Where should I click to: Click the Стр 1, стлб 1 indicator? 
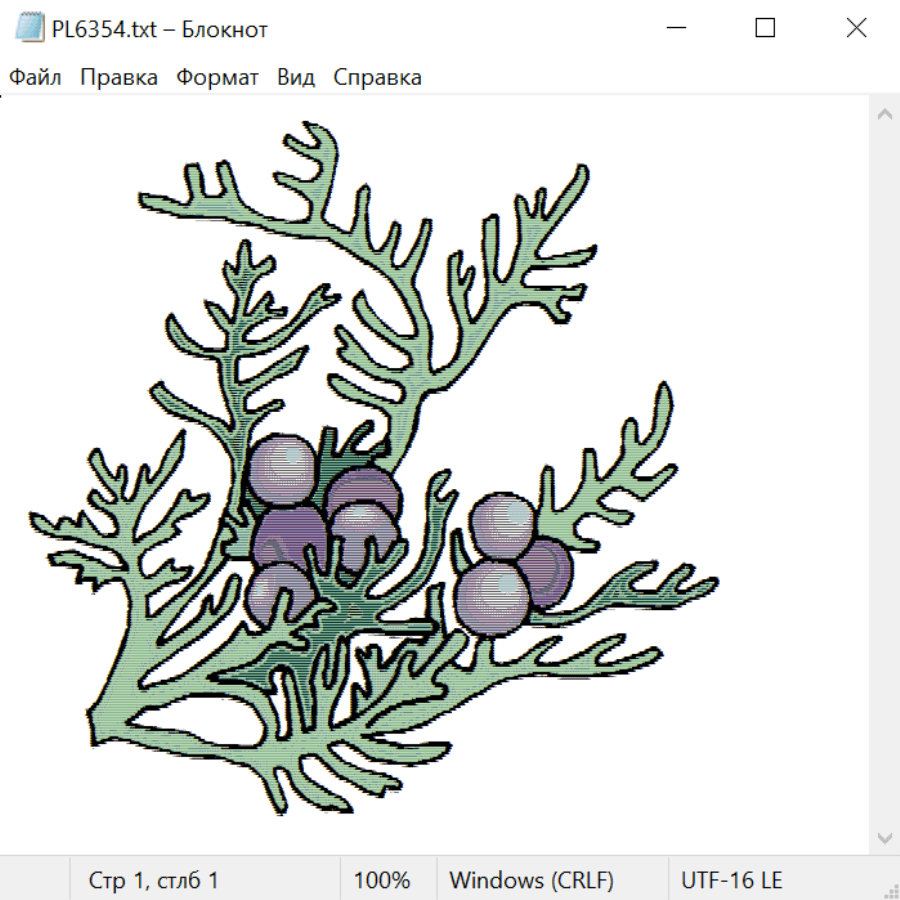153,881
